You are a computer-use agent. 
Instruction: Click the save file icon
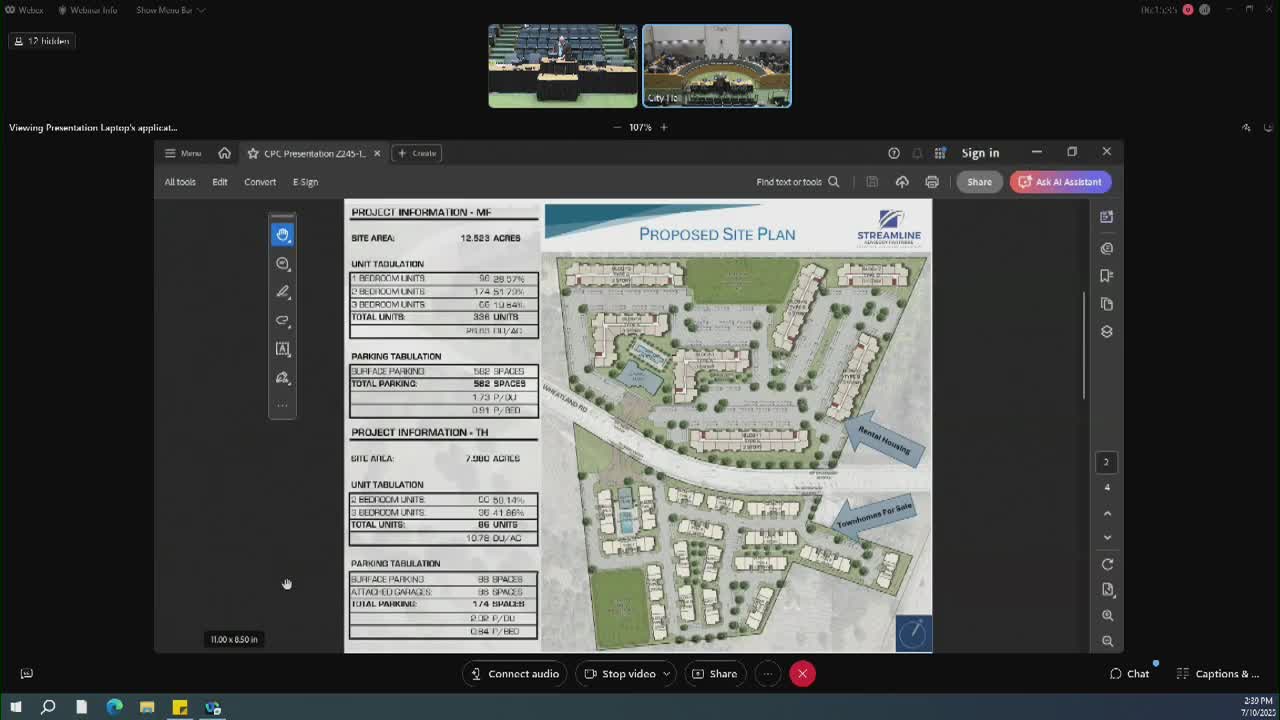(872, 182)
